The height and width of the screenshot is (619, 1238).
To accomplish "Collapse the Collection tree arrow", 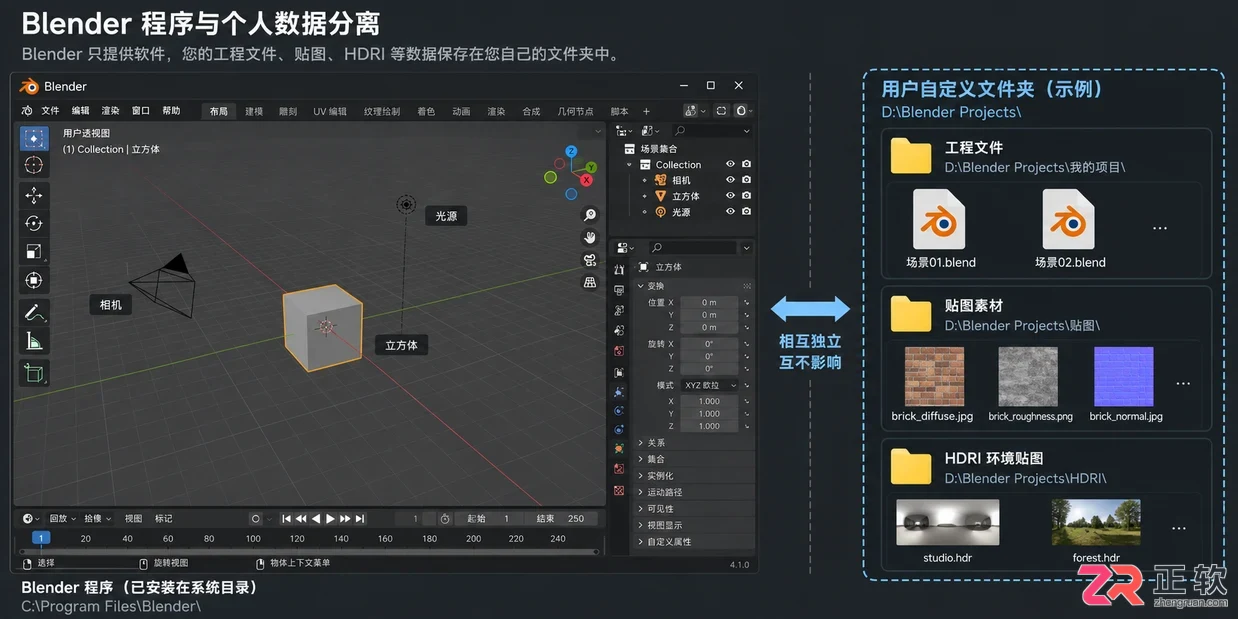I will point(629,165).
